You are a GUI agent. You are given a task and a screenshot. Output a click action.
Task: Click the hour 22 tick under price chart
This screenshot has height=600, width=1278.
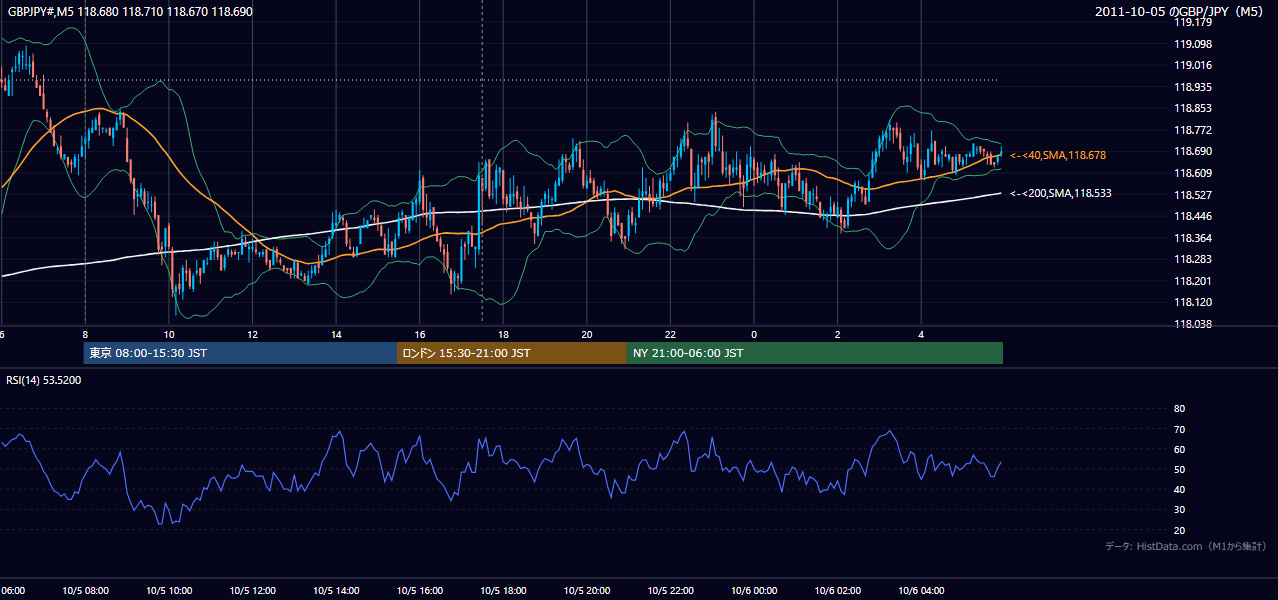670,334
